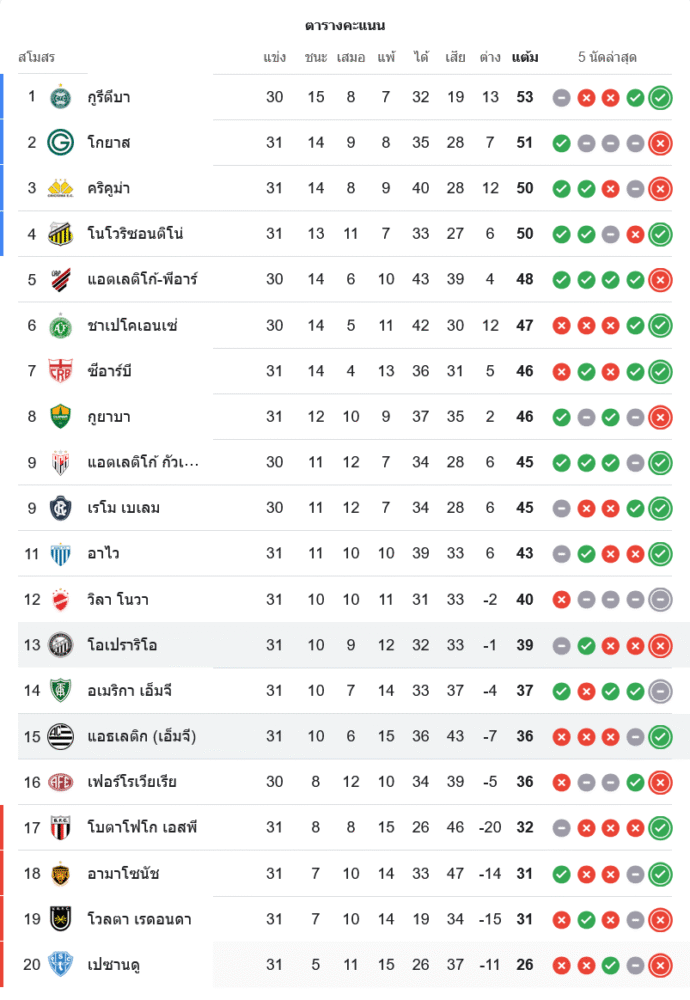Click the Coritiba club crest icon
Image resolution: width=690 pixels, height=1000 pixels.
(61, 97)
